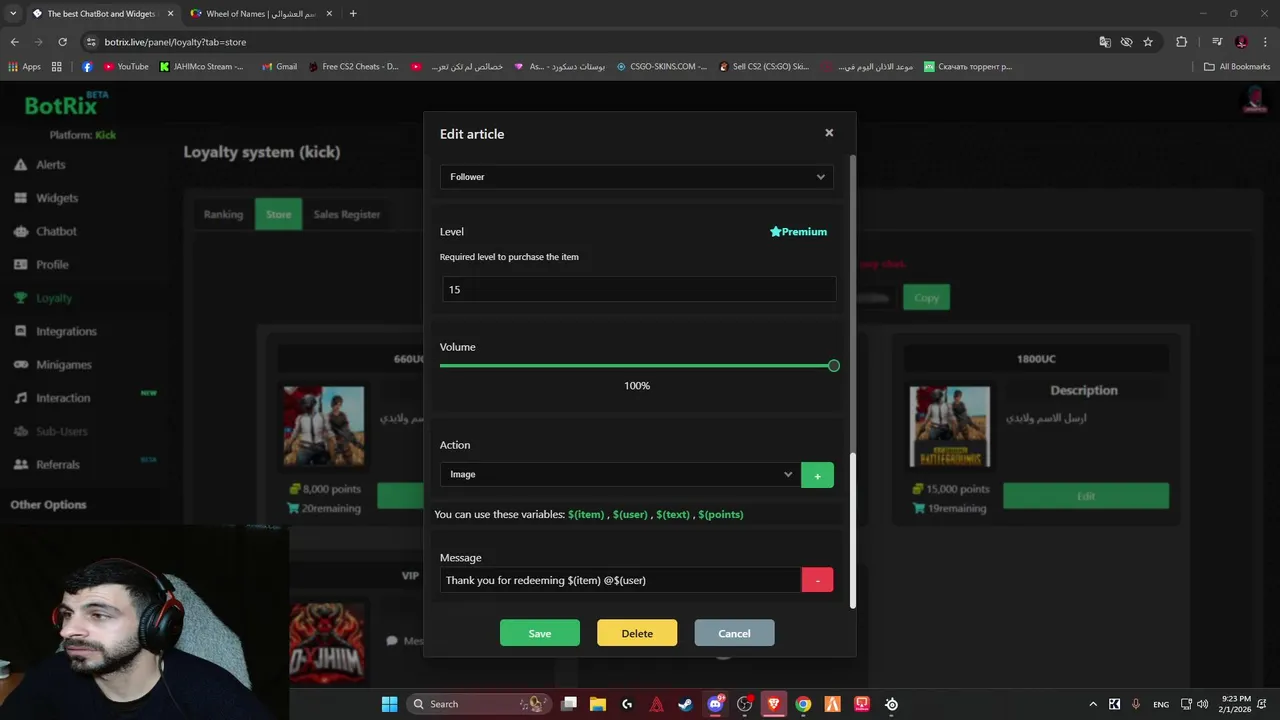
Task: Open Referrals in the sidebar
Action: [58, 465]
